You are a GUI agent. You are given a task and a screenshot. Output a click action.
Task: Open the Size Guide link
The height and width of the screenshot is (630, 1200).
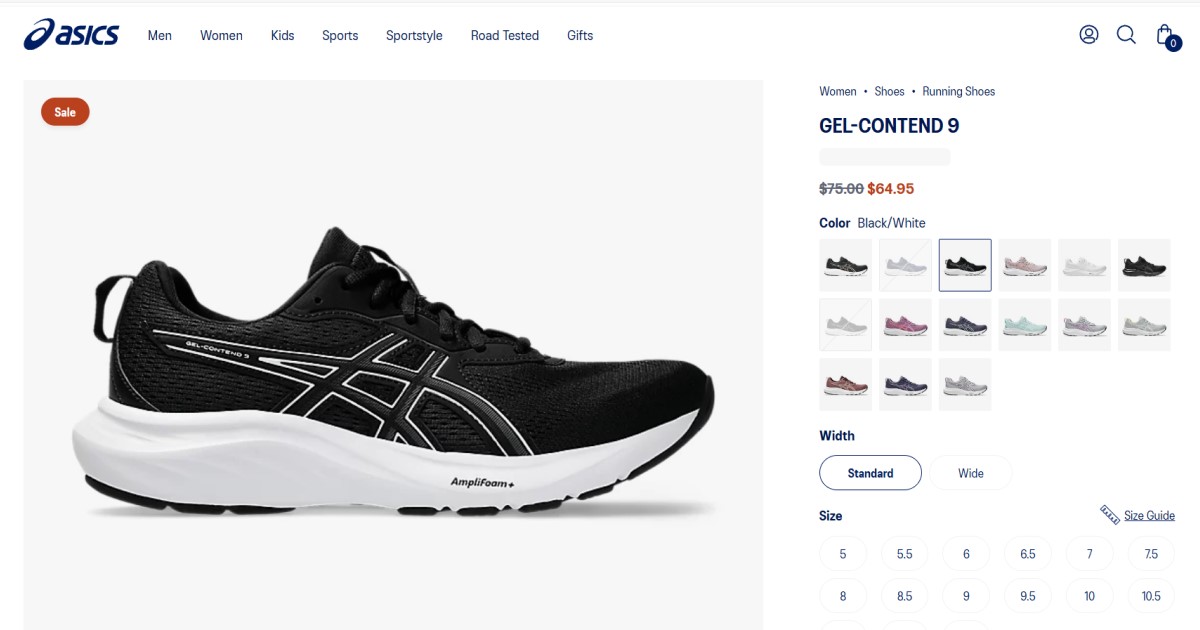tap(1149, 515)
